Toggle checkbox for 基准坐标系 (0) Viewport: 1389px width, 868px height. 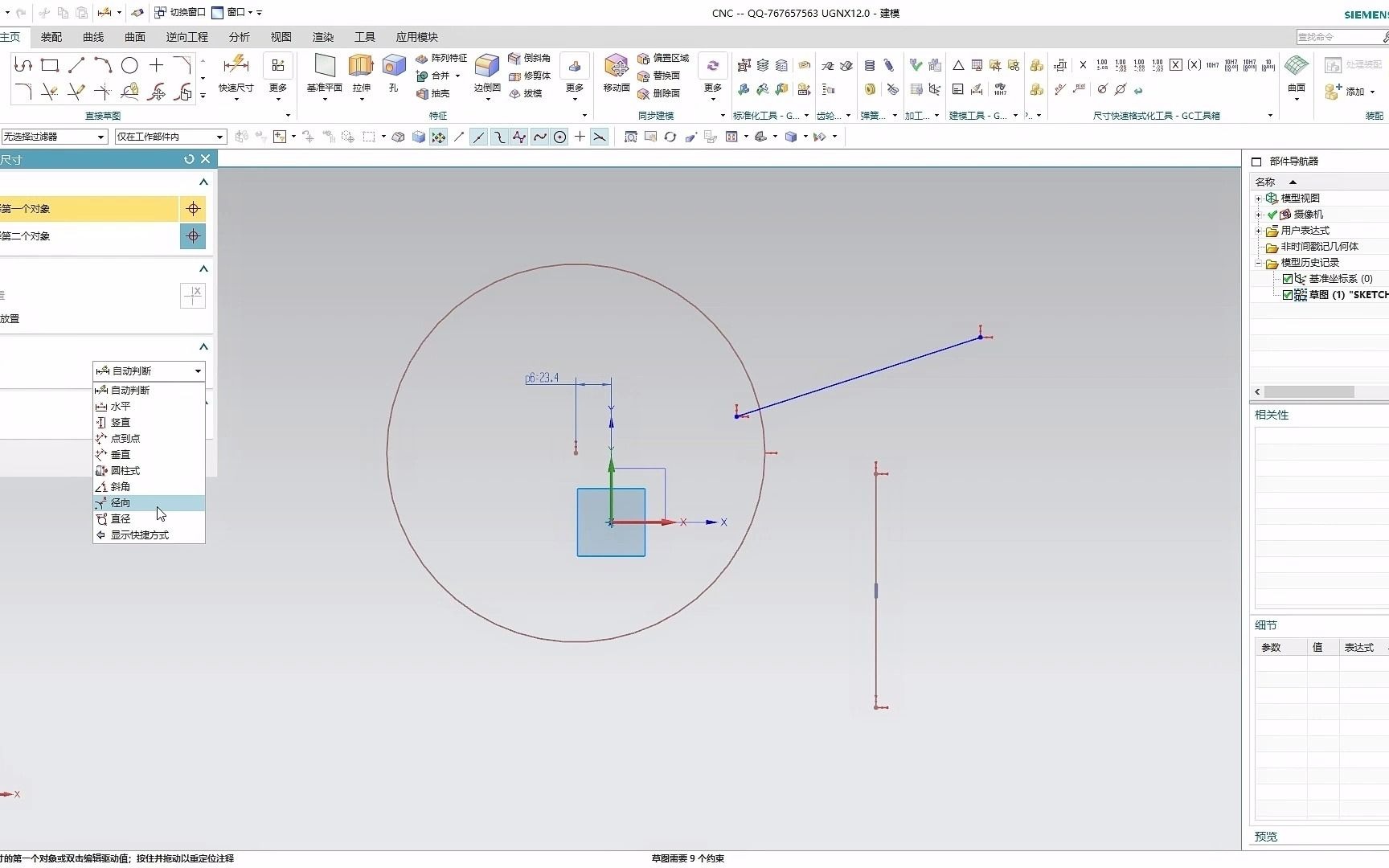[1288, 279]
